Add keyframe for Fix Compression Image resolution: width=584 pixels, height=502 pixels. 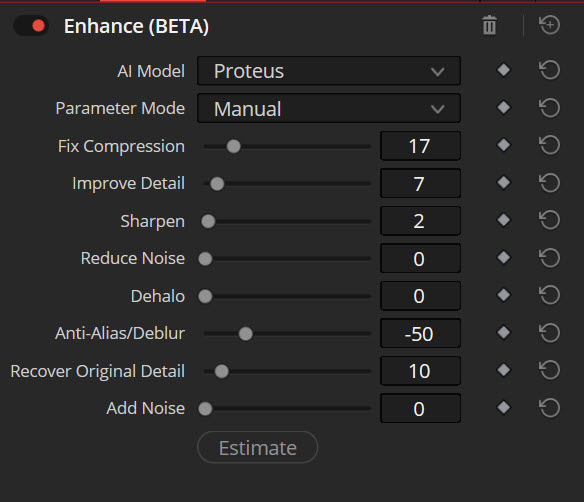504,145
